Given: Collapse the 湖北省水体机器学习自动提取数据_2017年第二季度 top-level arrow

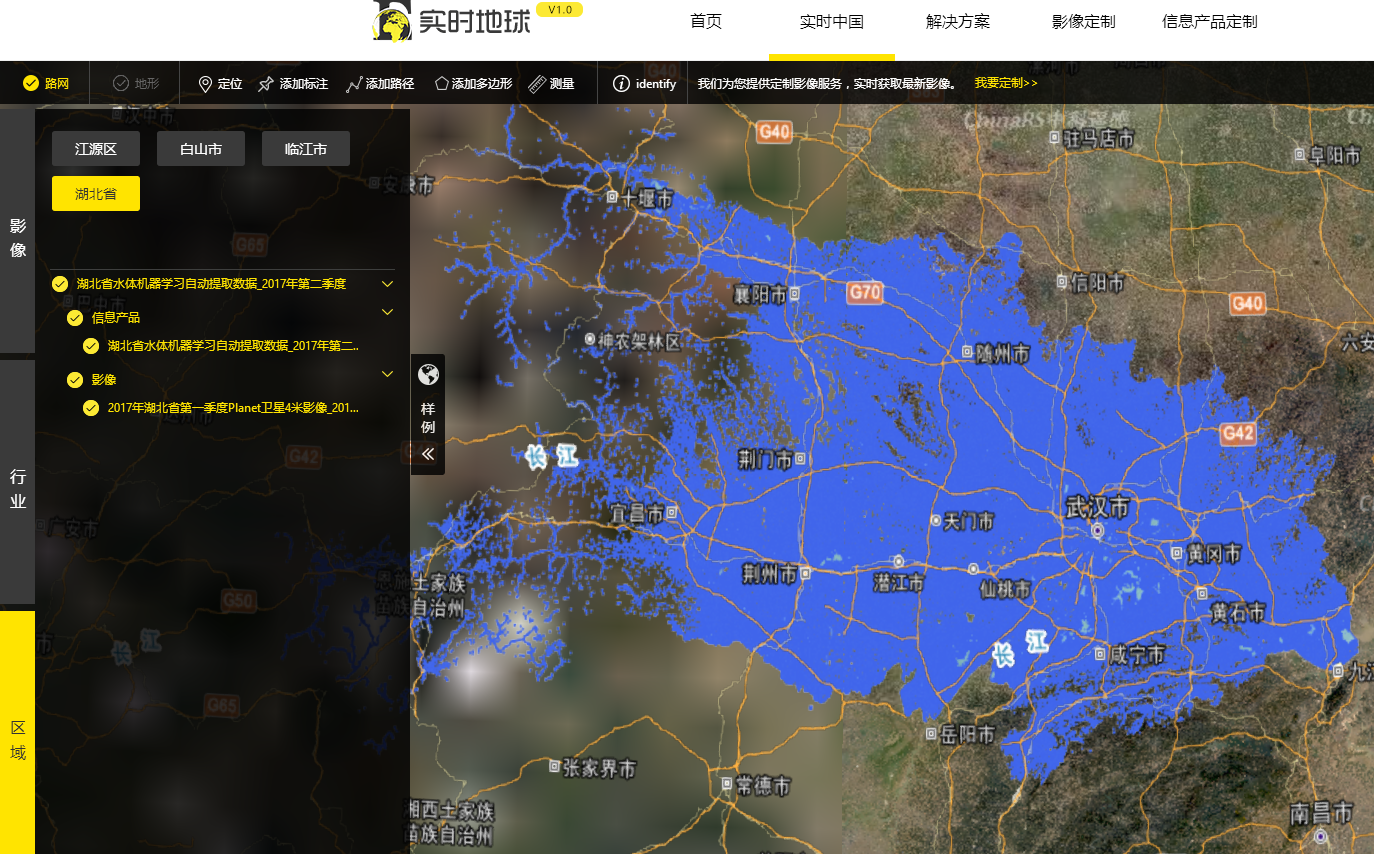Looking at the screenshot, I should click(x=387, y=284).
